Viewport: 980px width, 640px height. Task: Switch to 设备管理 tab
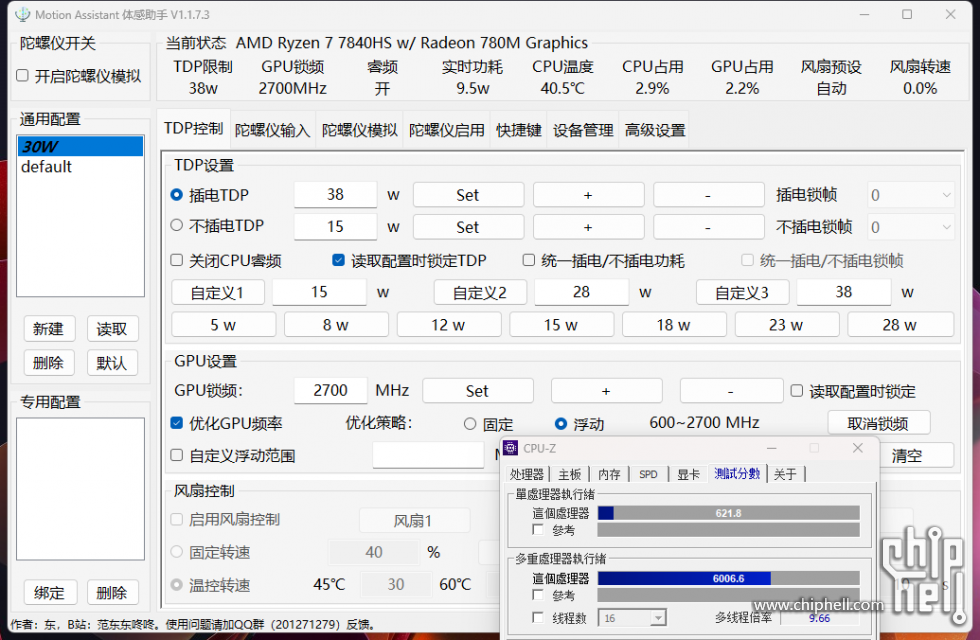click(583, 130)
